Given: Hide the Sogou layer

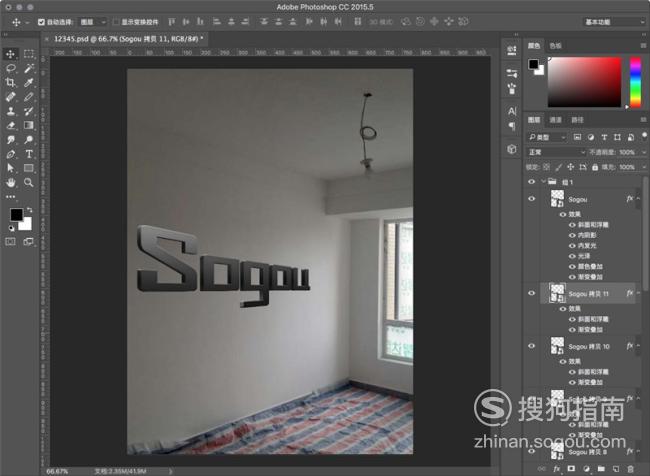Looking at the screenshot, I should pyautogui.click(x=531, y=199).
